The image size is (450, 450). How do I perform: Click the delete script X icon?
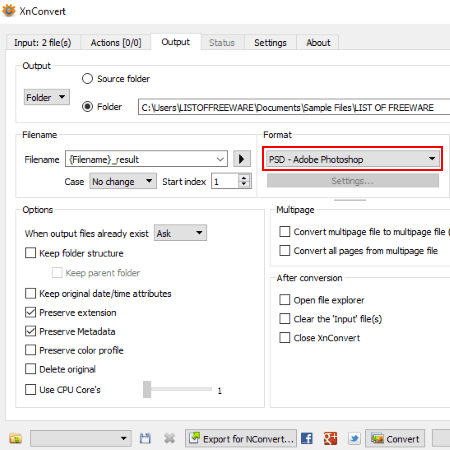[x=169, y=438]
